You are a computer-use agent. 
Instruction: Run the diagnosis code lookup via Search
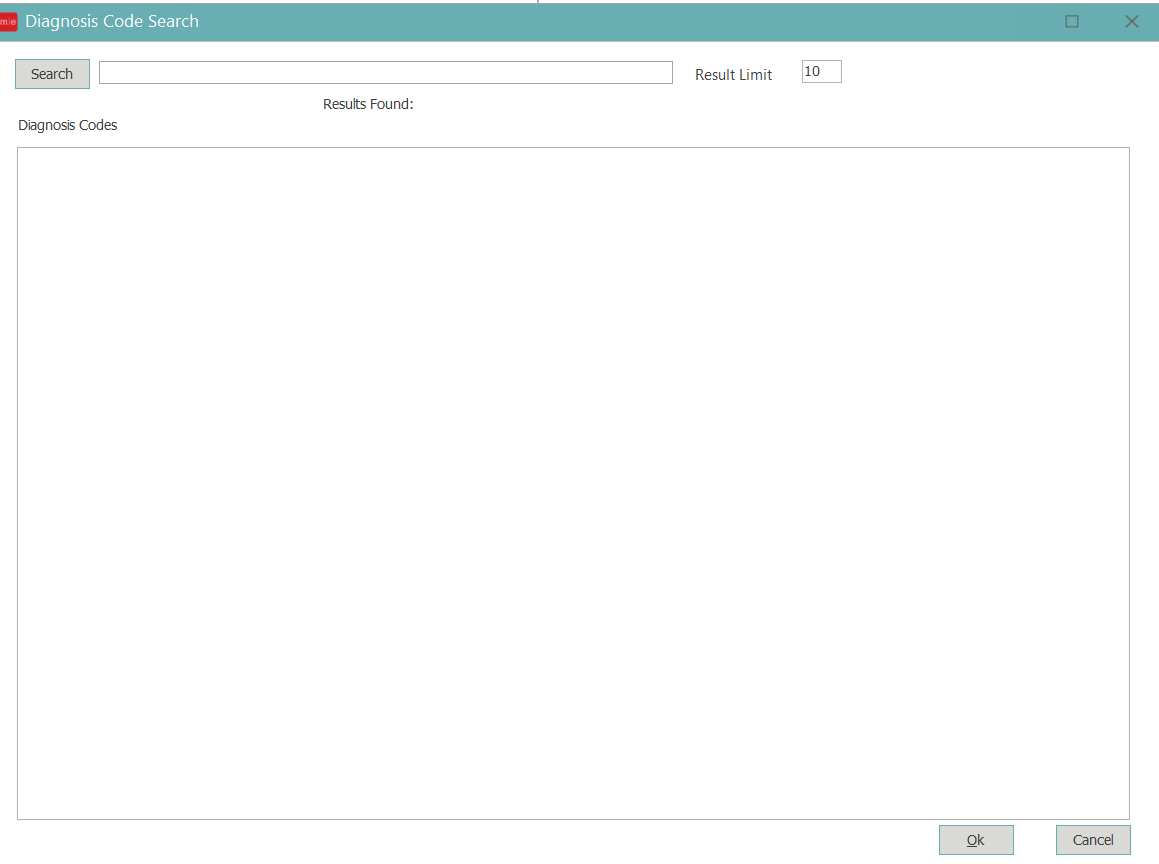coord(52,74)
